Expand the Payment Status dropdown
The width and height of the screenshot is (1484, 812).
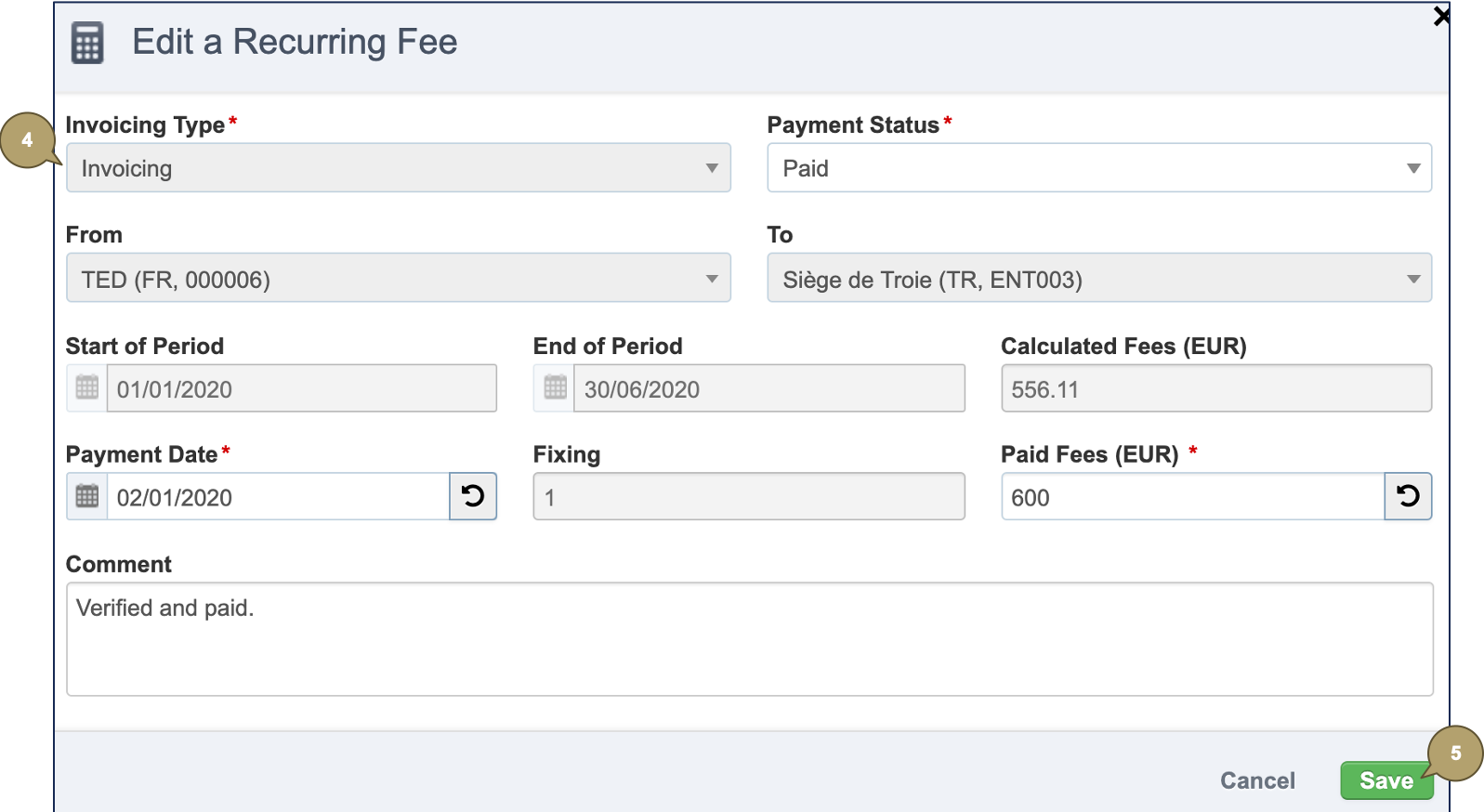point(1098,168)
